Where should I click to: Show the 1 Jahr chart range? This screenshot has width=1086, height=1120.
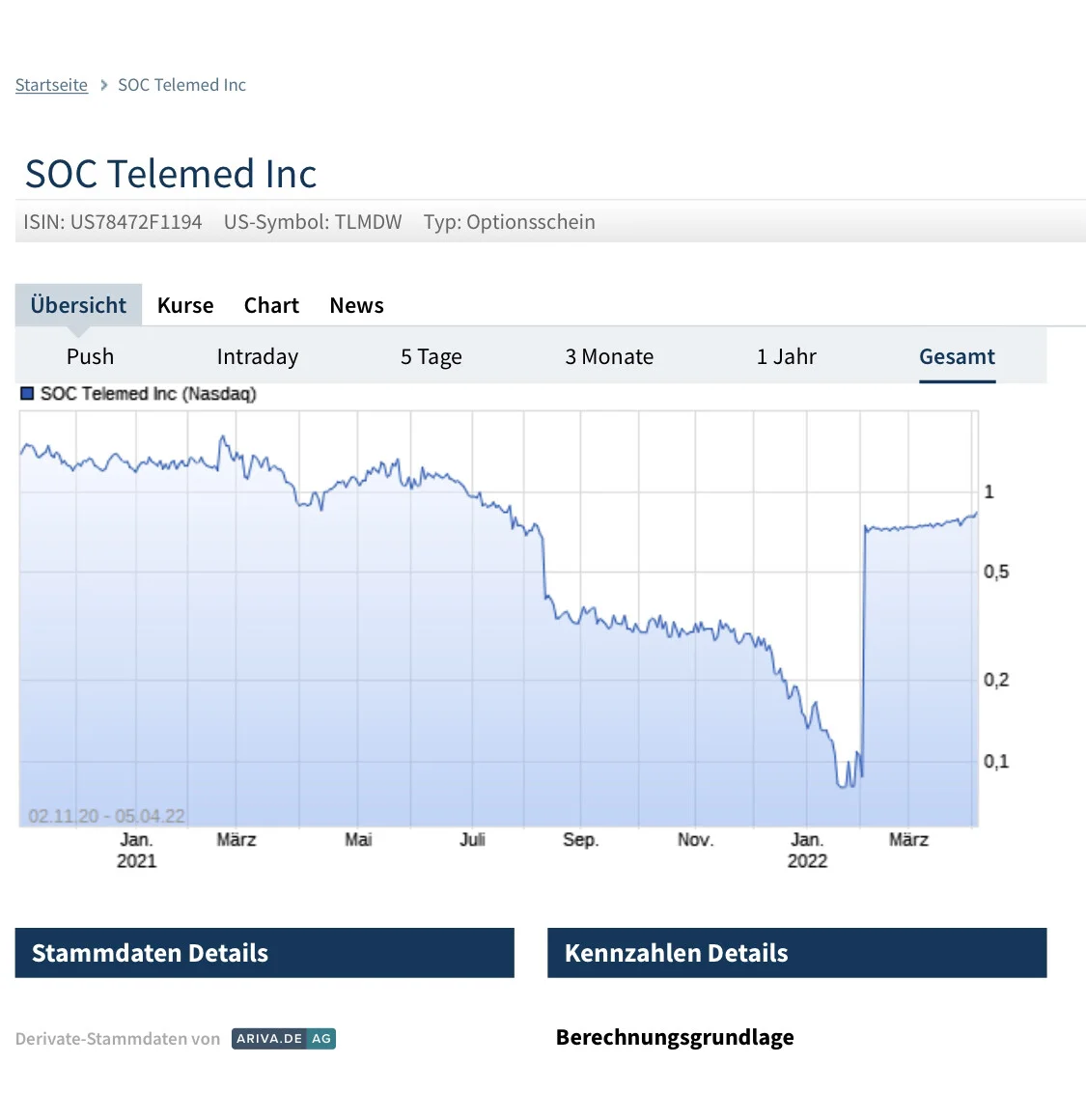[786, 356]
